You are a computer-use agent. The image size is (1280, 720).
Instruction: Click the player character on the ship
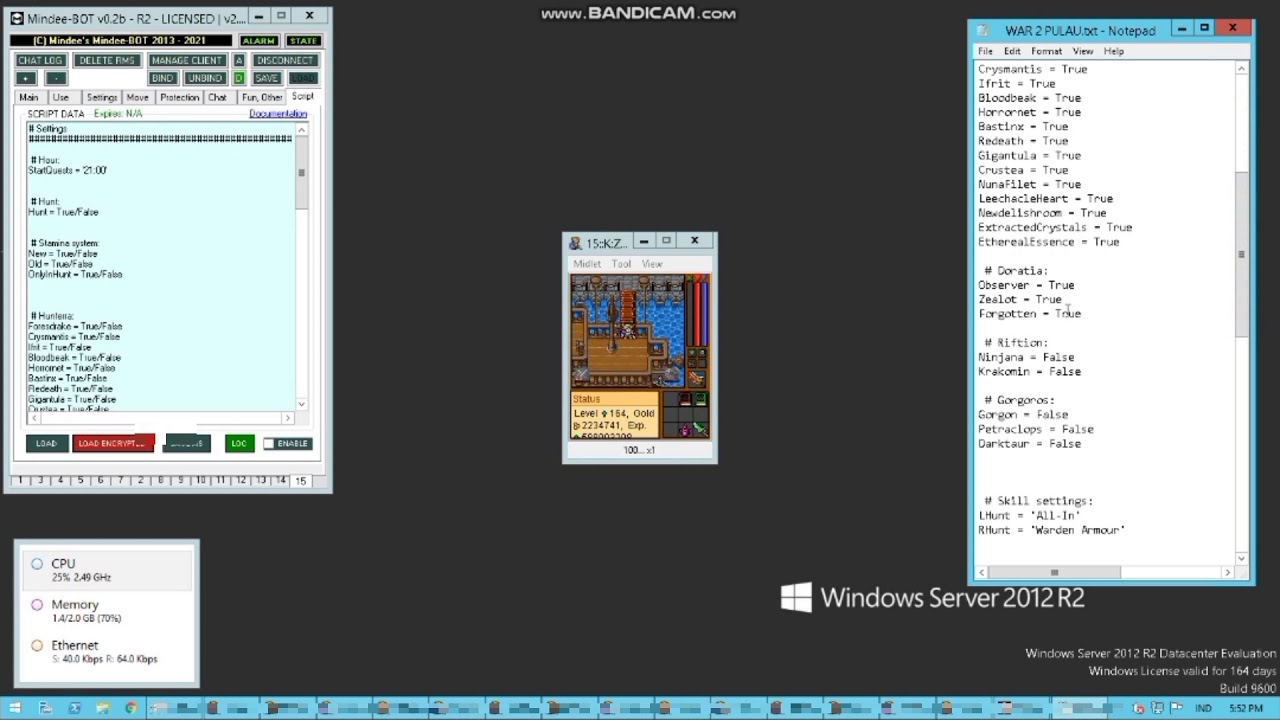(x=627, y=331)
